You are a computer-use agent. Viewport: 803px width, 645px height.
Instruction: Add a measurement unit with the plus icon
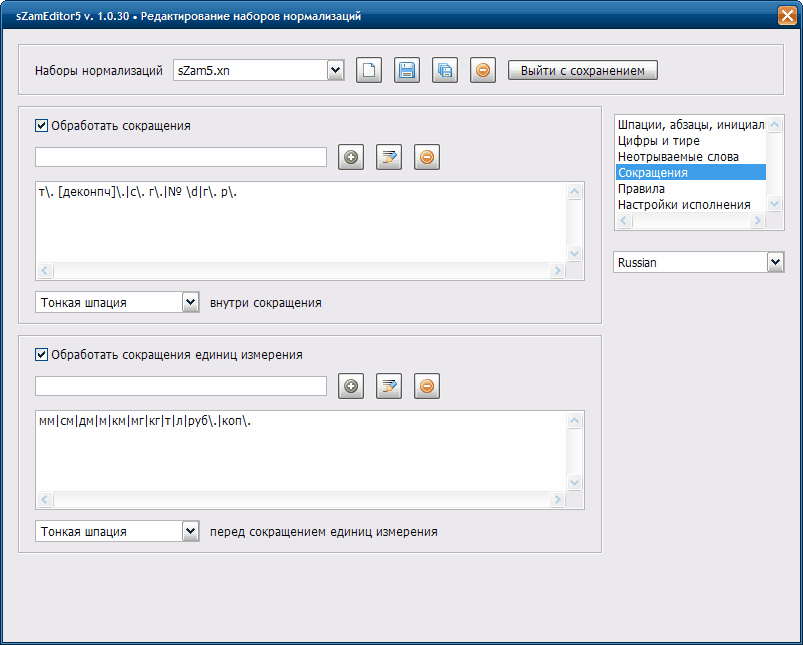point(351,386)
